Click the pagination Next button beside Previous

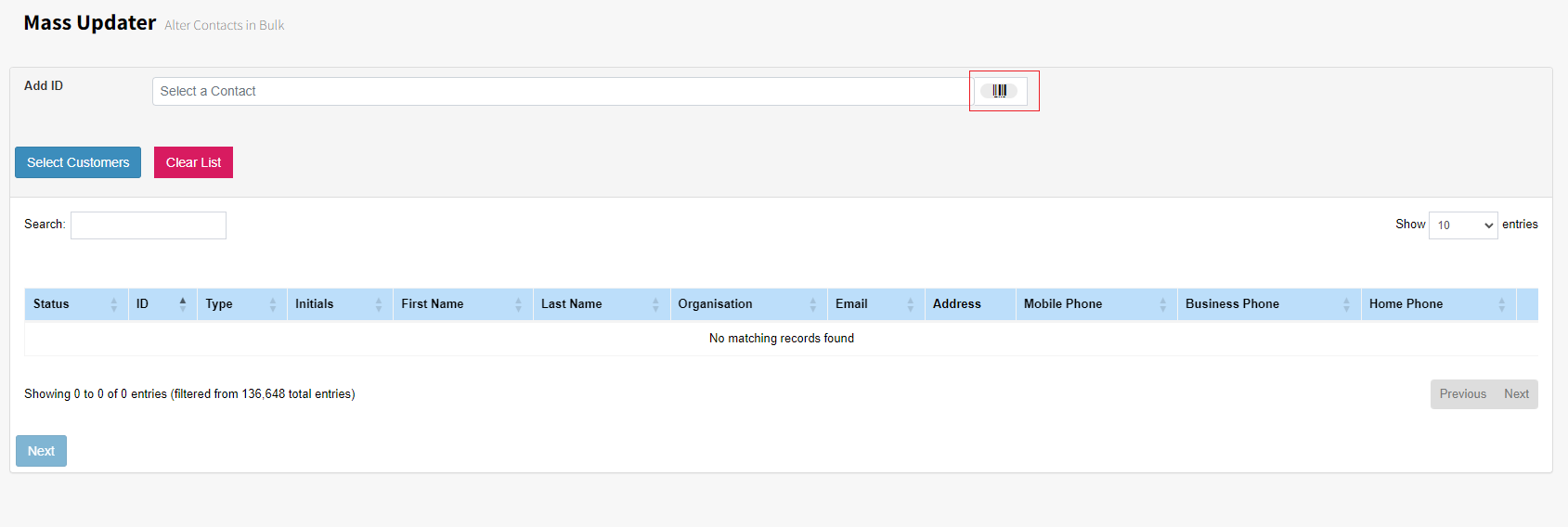(1517, 394)
